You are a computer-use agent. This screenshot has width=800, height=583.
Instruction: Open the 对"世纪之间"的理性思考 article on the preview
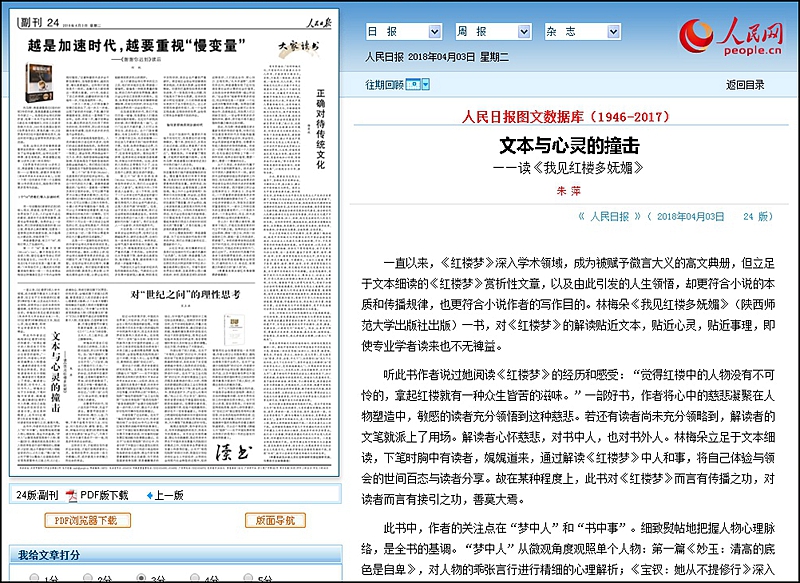[x=185, y=294]
